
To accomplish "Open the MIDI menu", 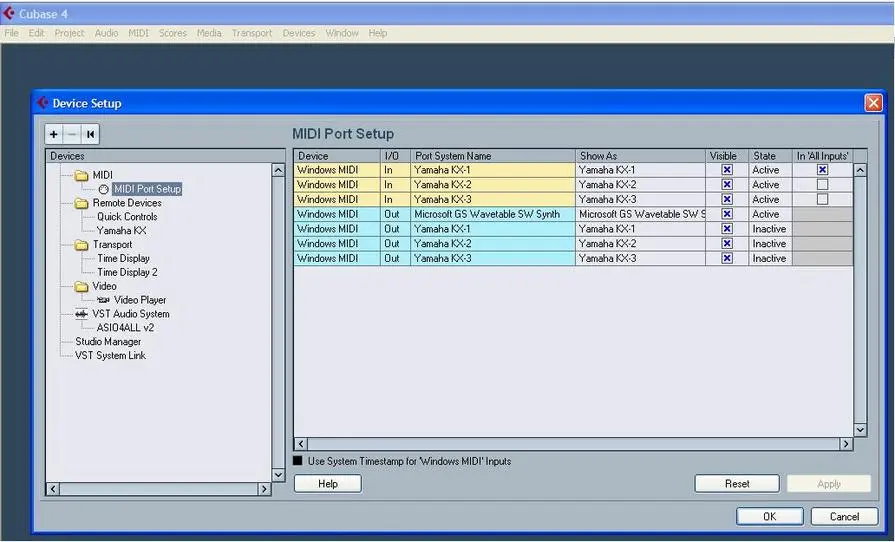I will click(x=138, y=33).
